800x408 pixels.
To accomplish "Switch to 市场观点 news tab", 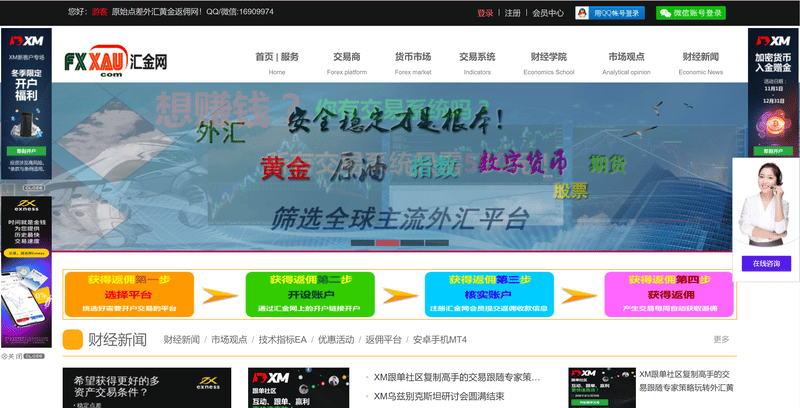I will (229, 340).
